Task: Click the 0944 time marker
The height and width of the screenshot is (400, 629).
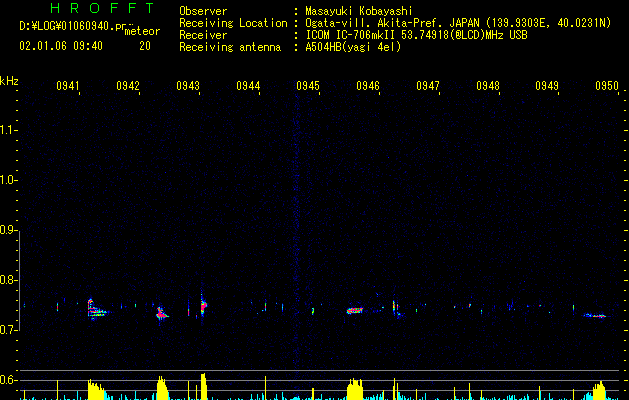Action: (x=248, y=86)
